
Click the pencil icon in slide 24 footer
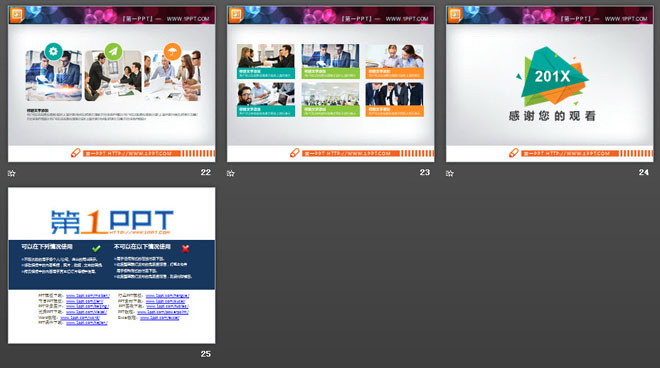click(514, 153)
